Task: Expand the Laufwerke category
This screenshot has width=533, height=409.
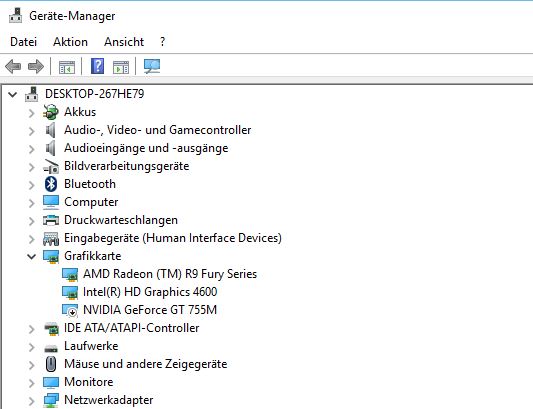Action: [x=32, y=347]
